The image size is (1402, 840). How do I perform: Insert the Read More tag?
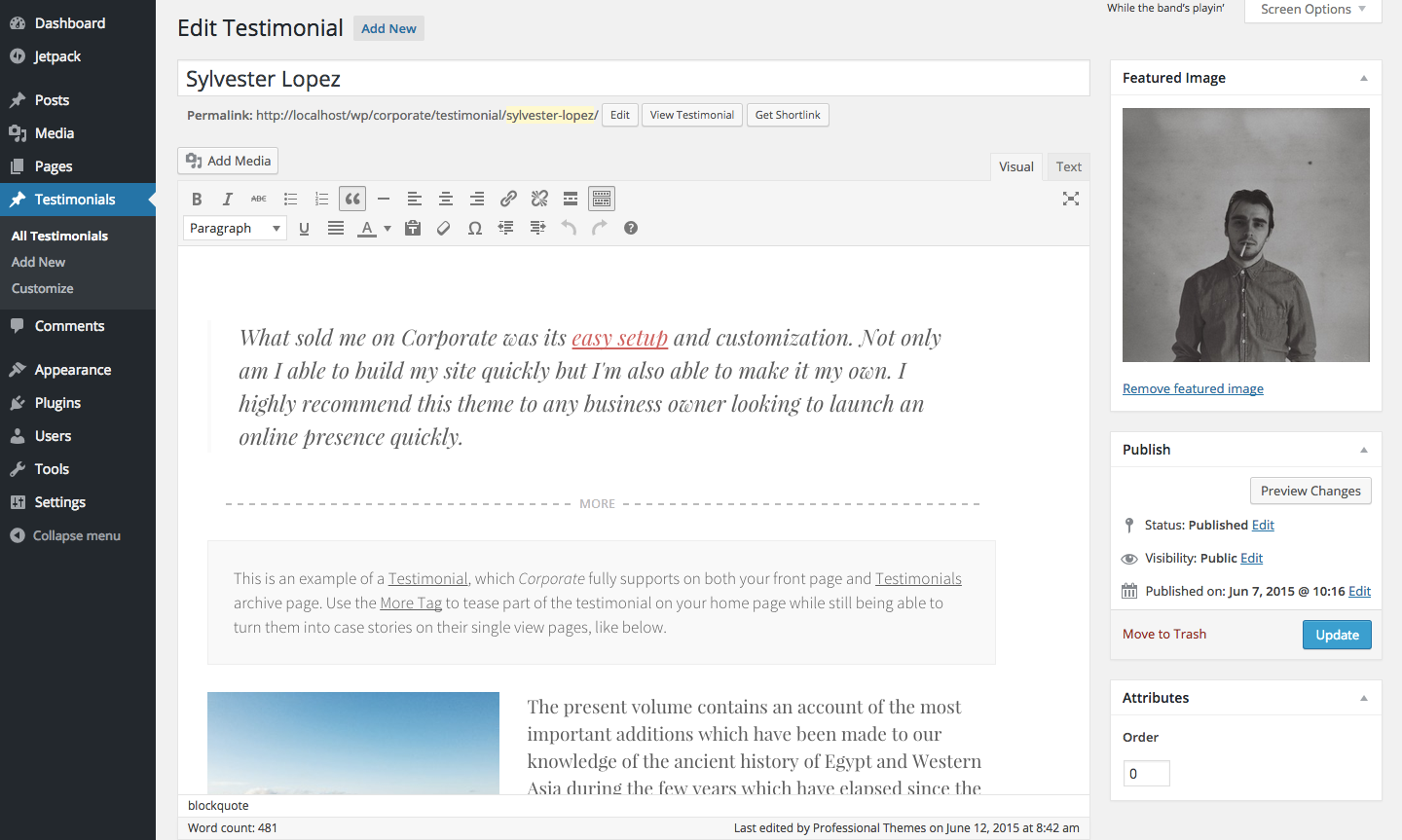(571, 199)
